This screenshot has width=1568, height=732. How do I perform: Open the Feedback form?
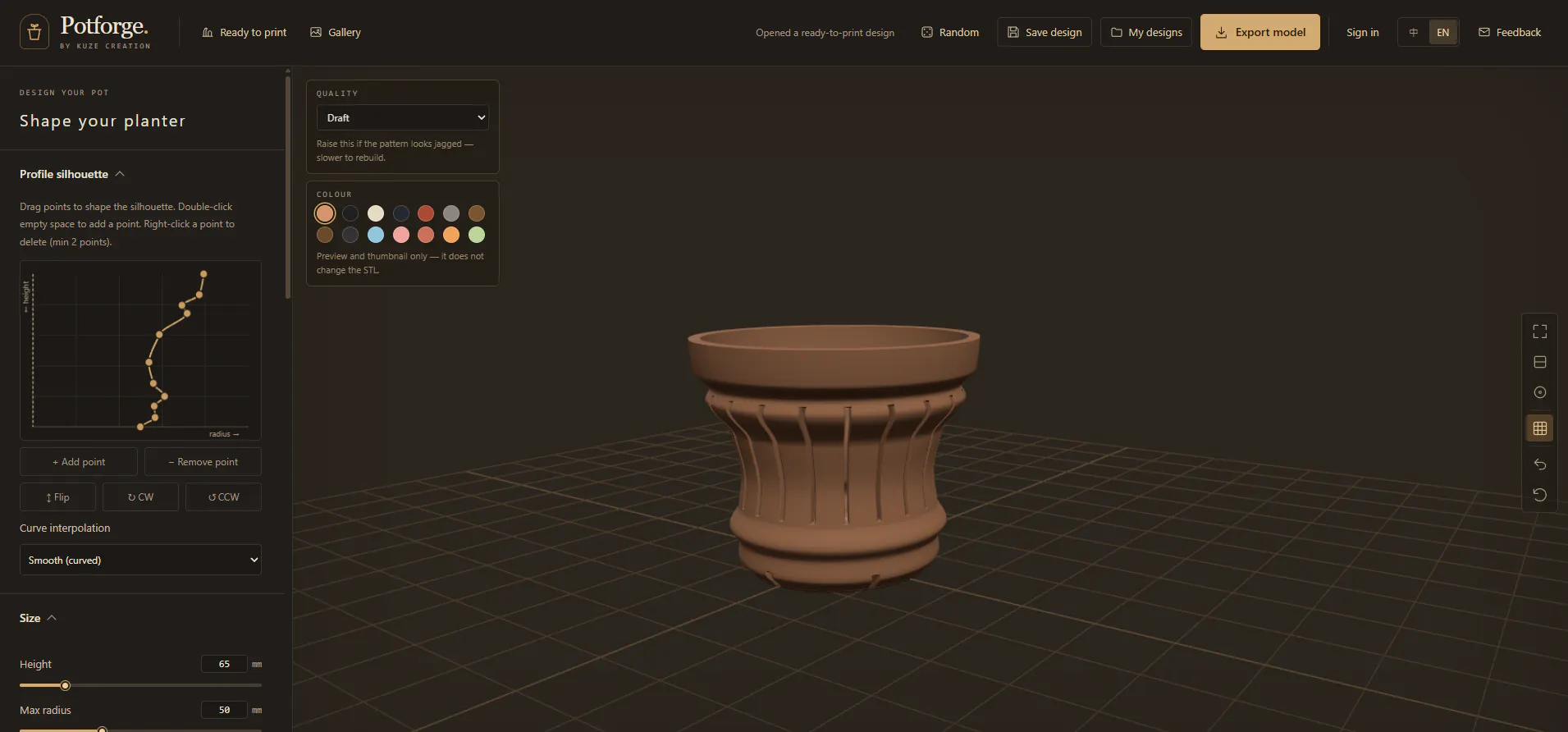[1510, 32]
